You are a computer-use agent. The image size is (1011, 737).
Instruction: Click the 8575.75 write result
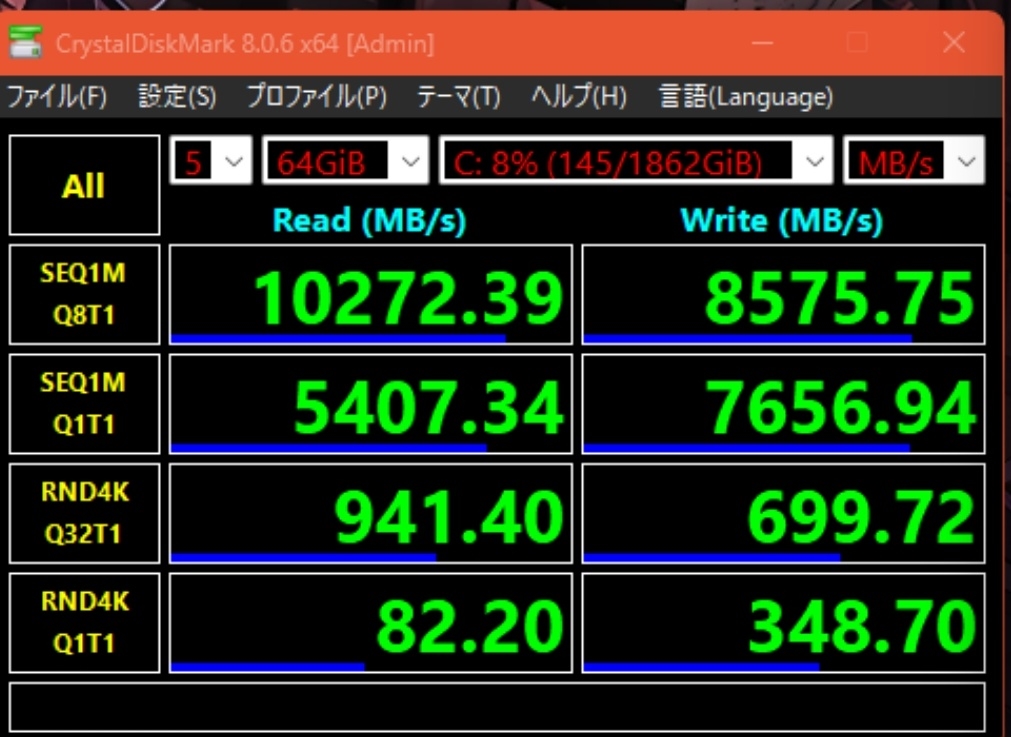pos(783,294)
